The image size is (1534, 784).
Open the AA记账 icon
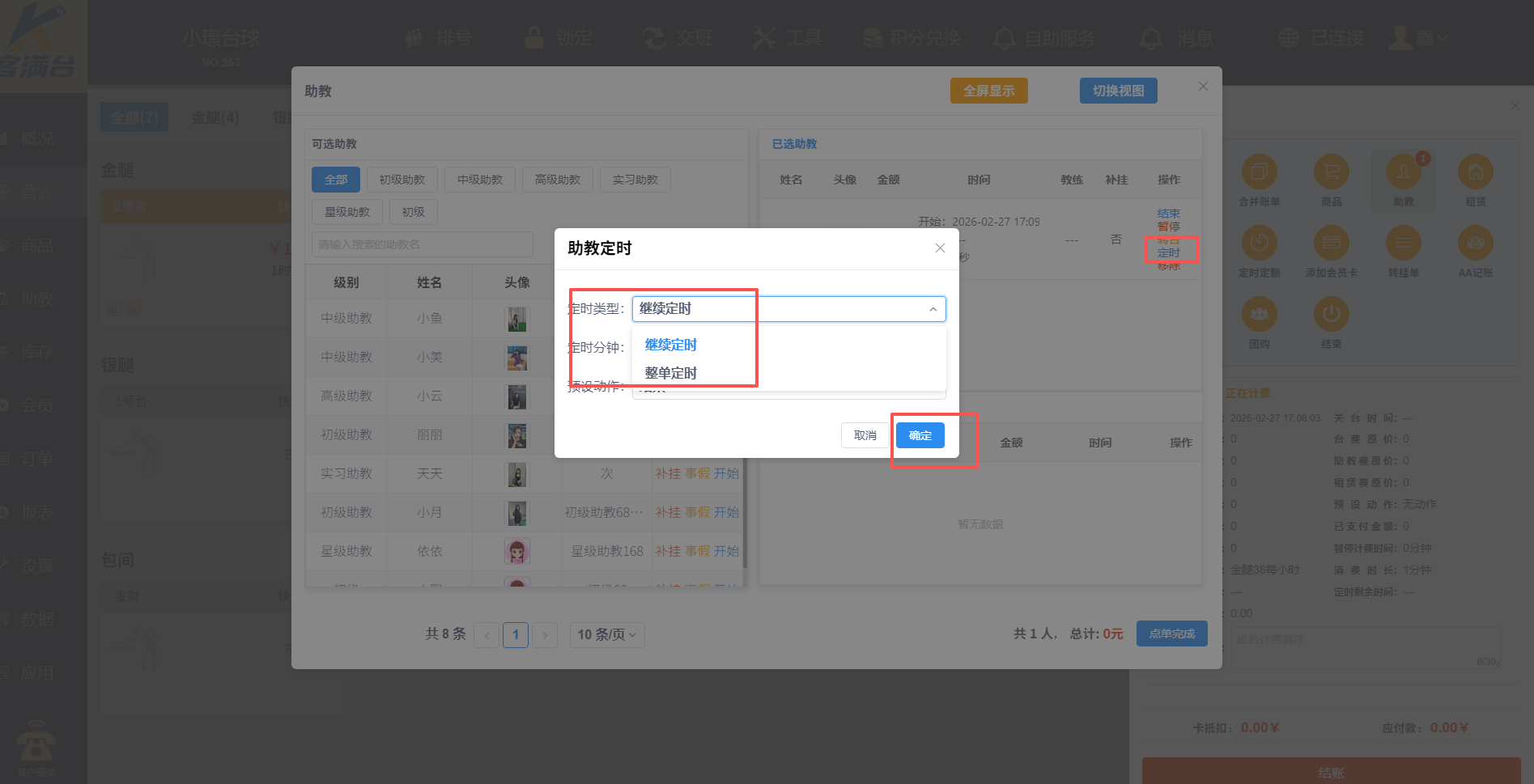1475,243
